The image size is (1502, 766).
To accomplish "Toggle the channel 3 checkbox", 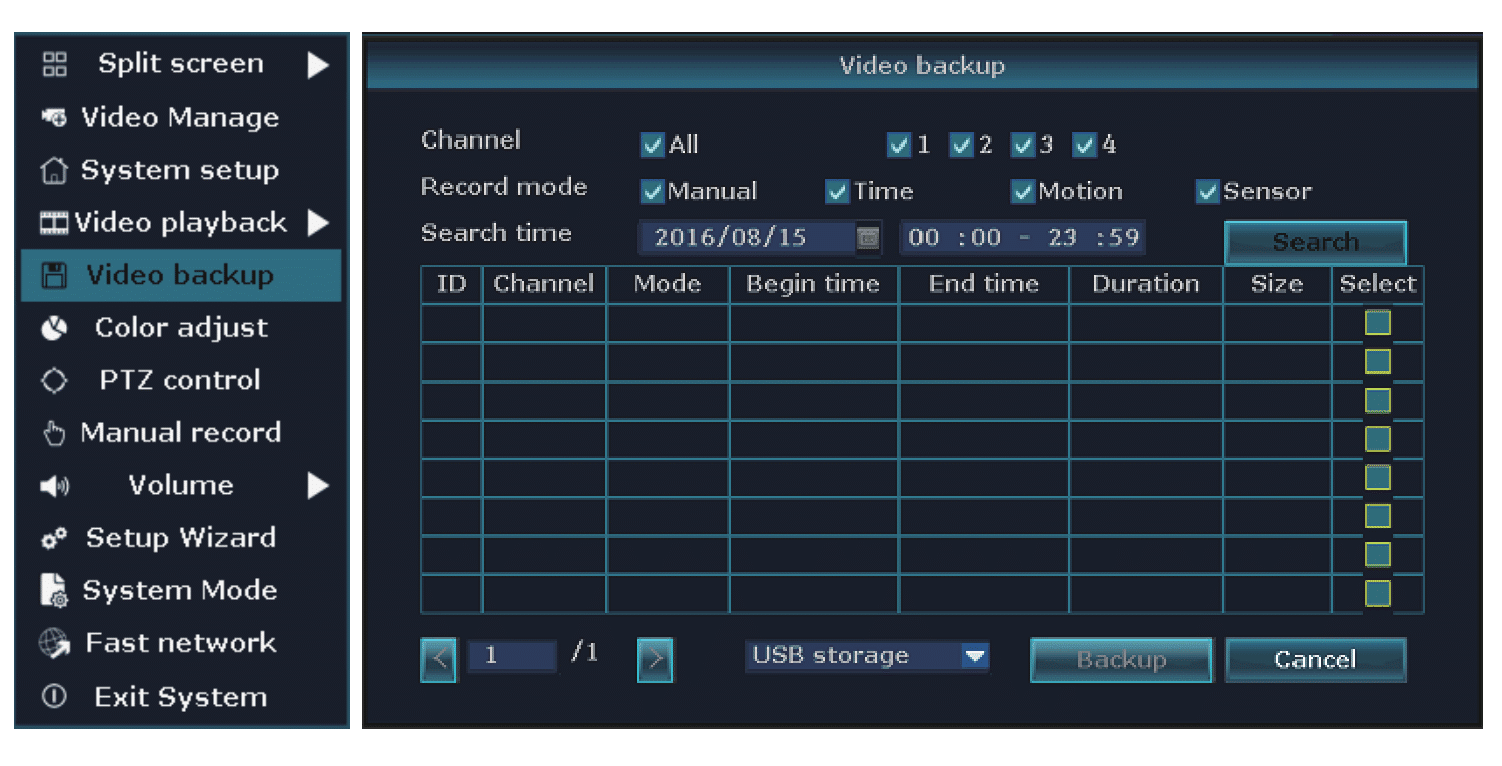I will (x=1022, y=144).
